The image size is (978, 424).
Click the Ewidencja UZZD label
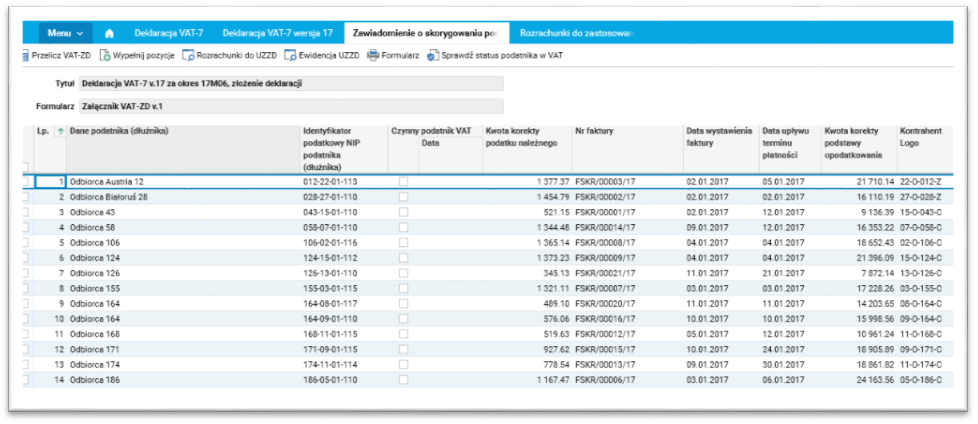coord(329,55)
